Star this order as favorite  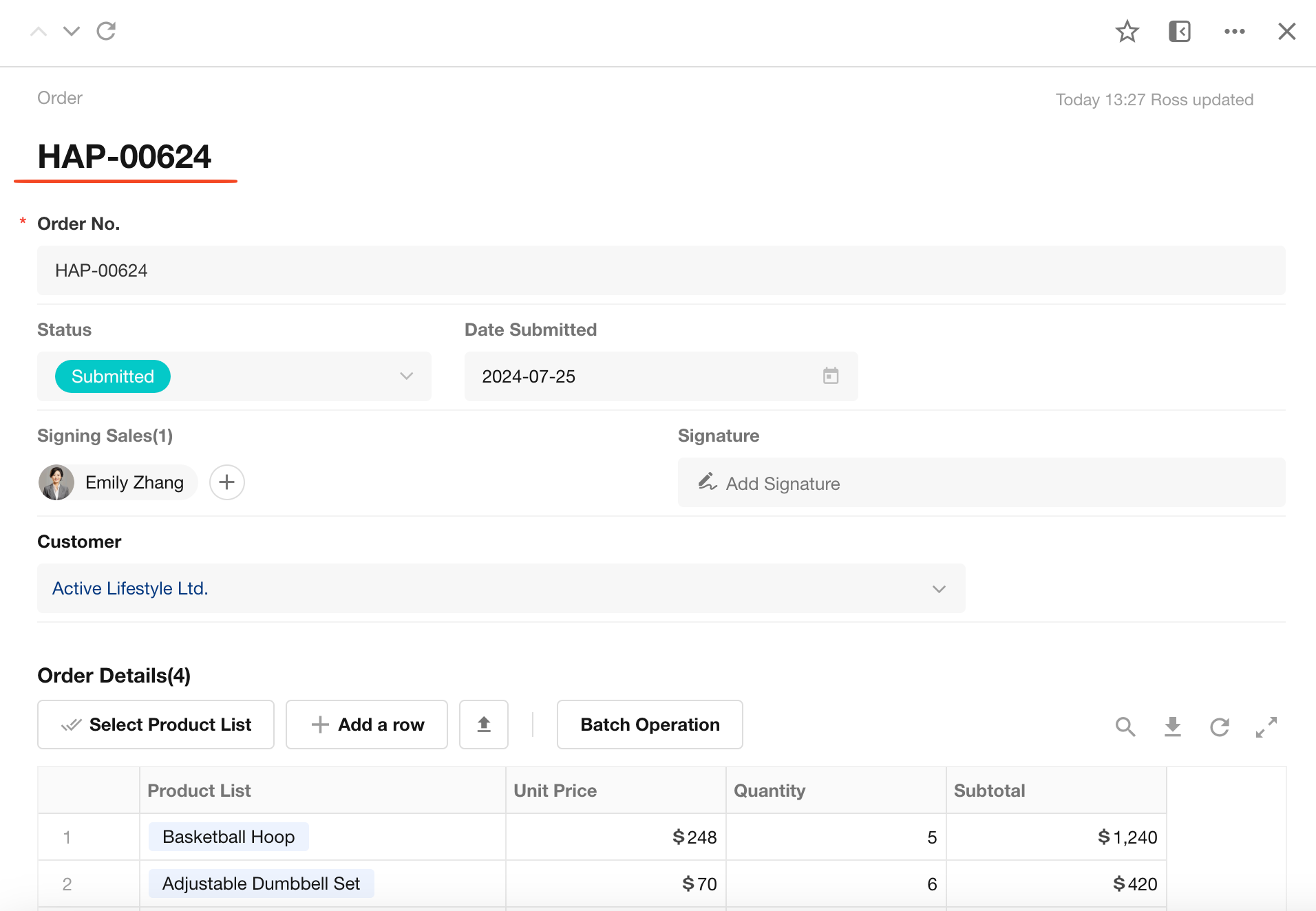(1127, 32)
